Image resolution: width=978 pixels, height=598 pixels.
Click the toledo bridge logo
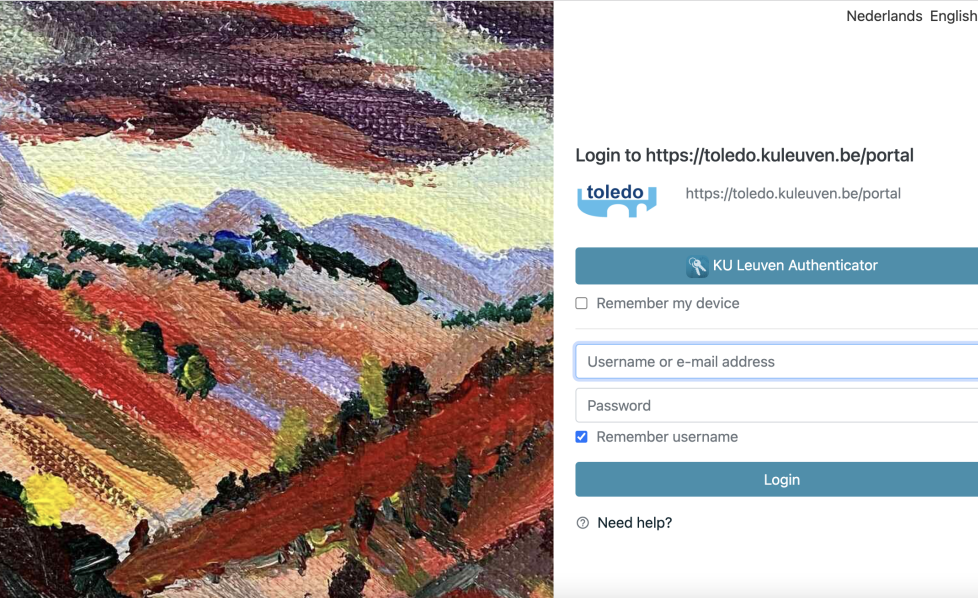click(x=616, y=200)
